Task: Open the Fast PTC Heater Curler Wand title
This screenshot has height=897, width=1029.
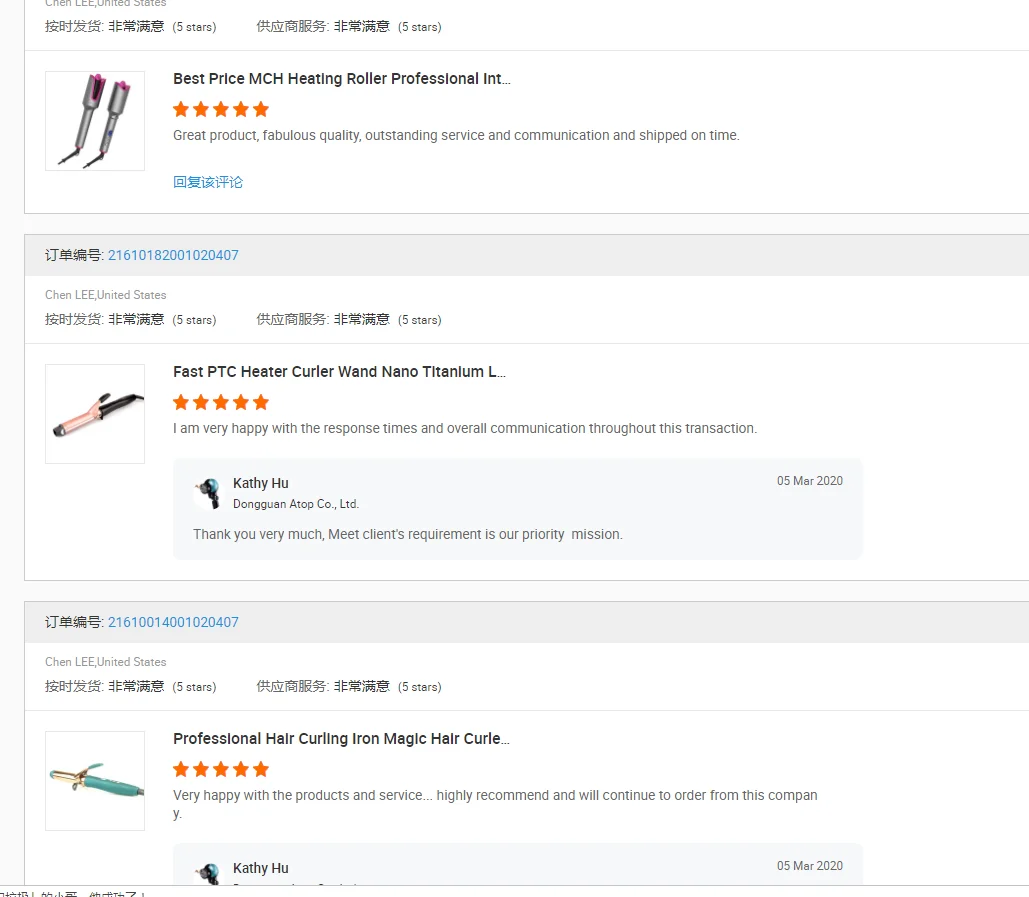Action: (339, 372)
